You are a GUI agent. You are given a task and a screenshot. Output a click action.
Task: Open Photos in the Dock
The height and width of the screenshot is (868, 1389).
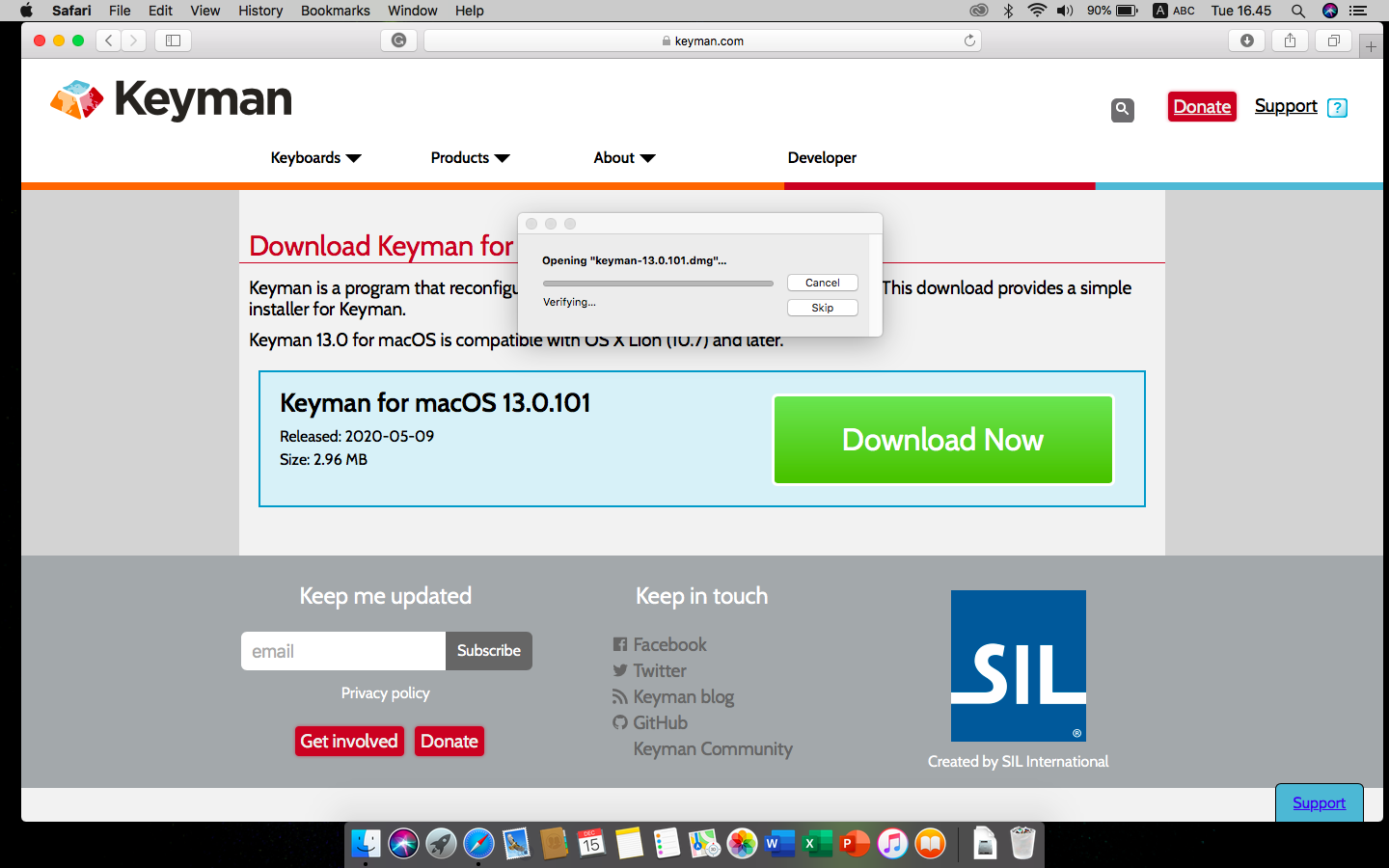(742, 843)
